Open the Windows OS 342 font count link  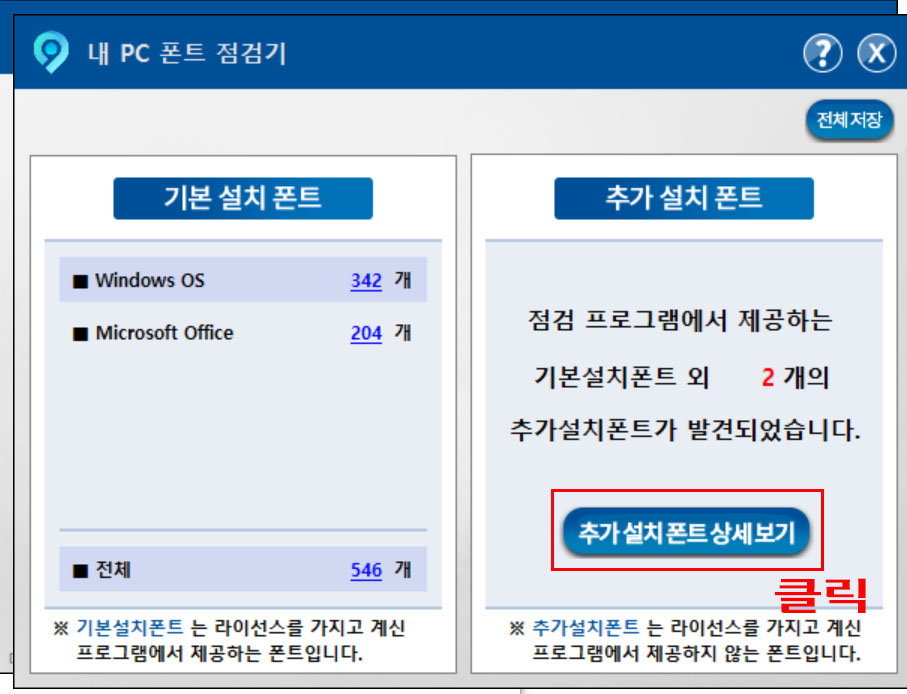(x=366, y=280)
